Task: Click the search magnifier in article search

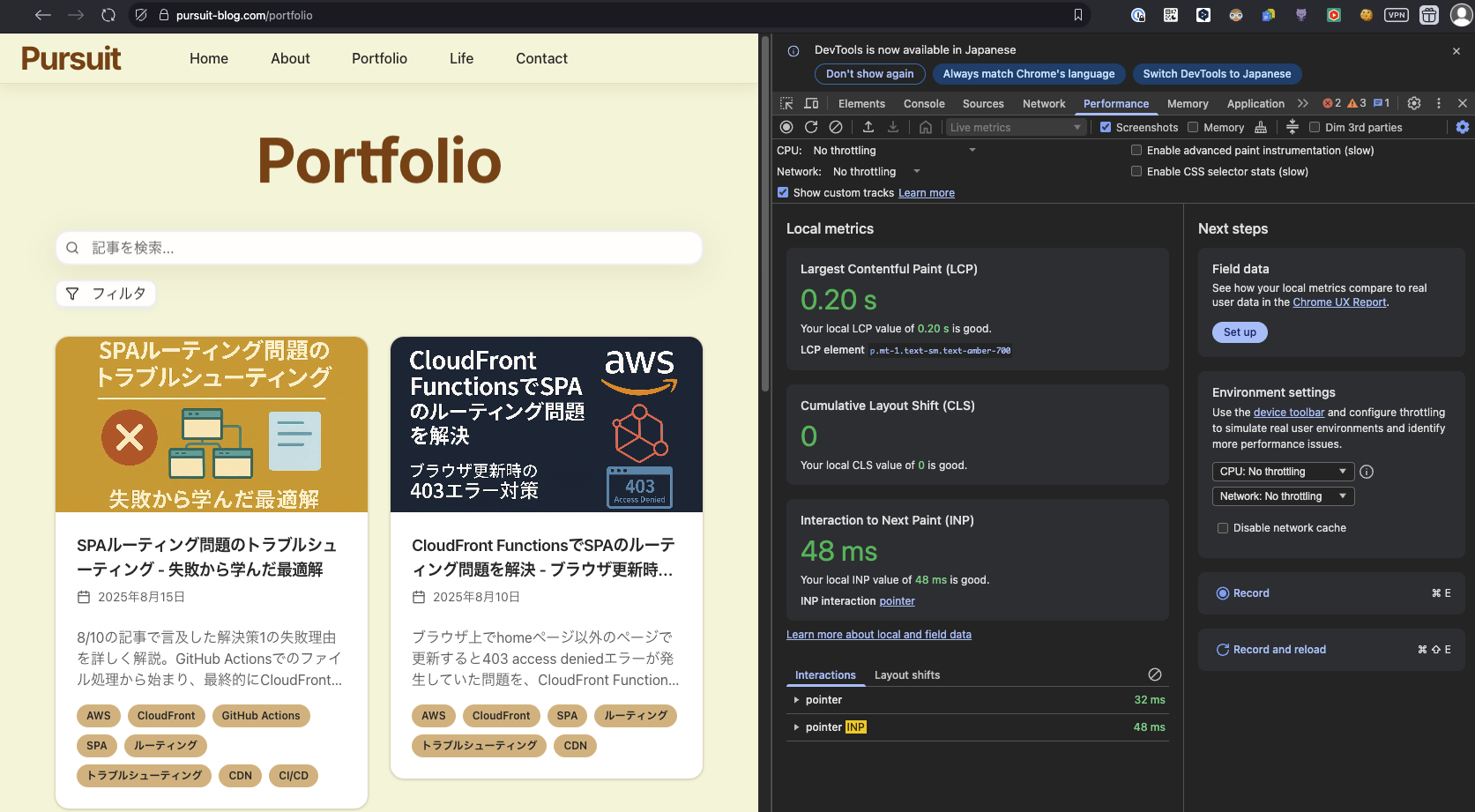Action: coord(72,248)
